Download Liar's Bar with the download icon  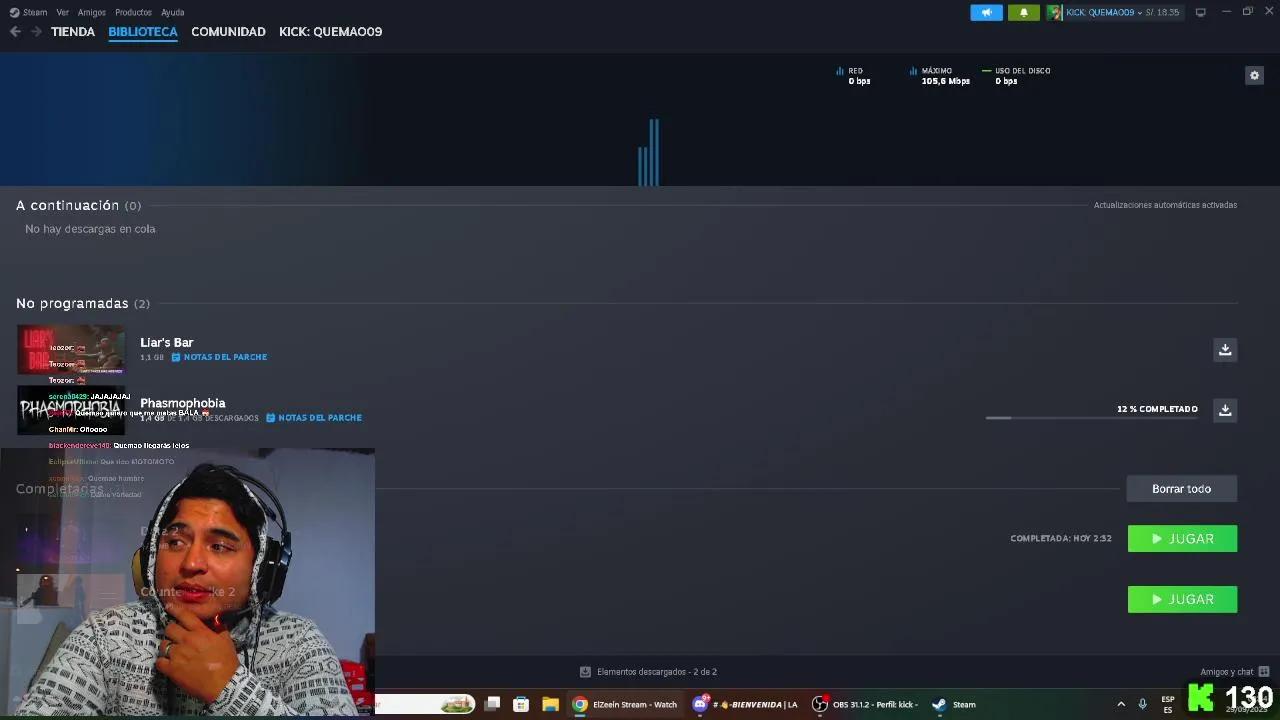pos(1225,349)
